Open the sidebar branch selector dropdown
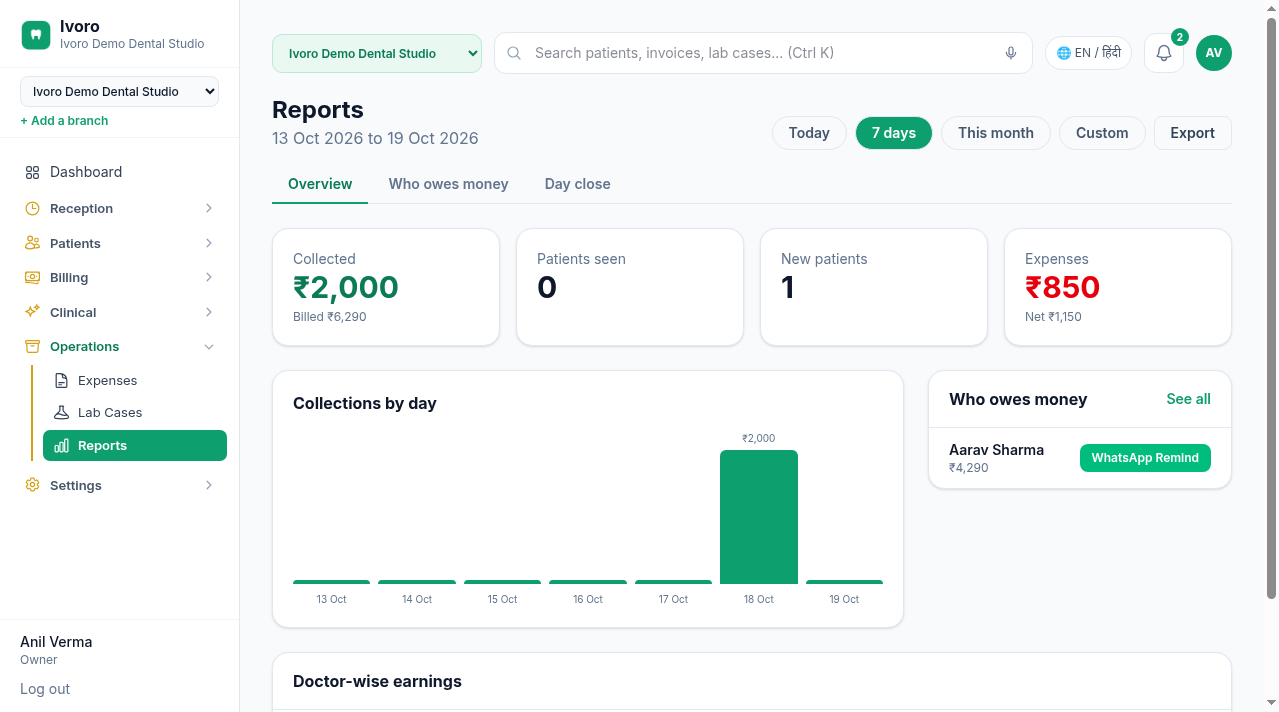The image size is (1279, 712). pos(119,91)
